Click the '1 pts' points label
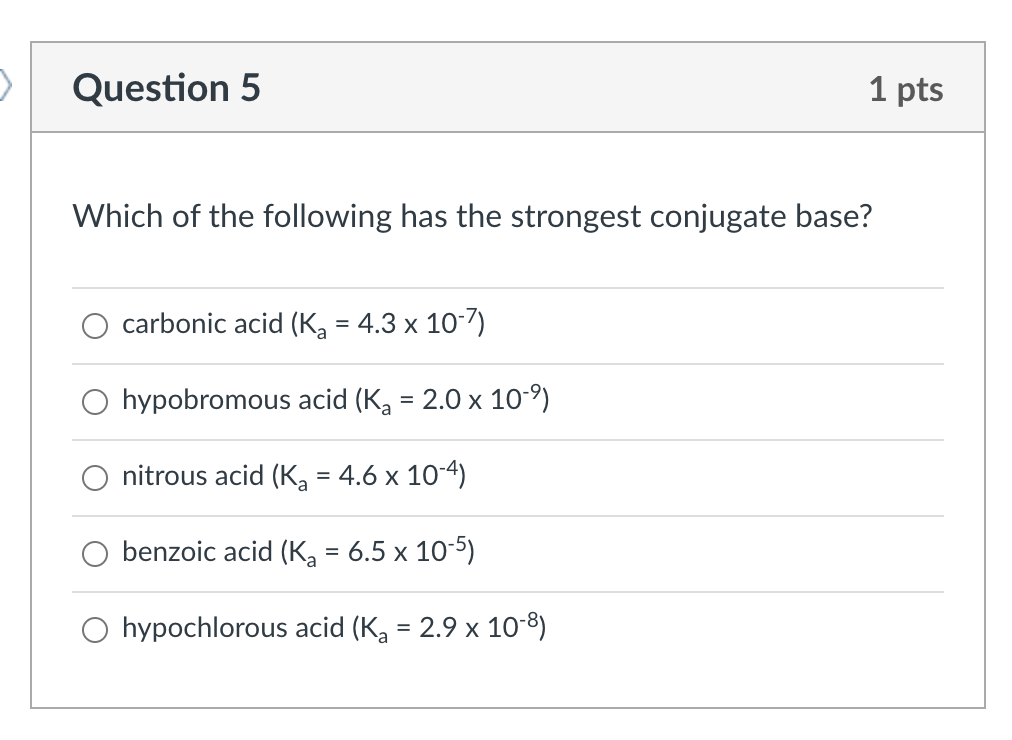The image size is (1012, 740). point(905,89)
